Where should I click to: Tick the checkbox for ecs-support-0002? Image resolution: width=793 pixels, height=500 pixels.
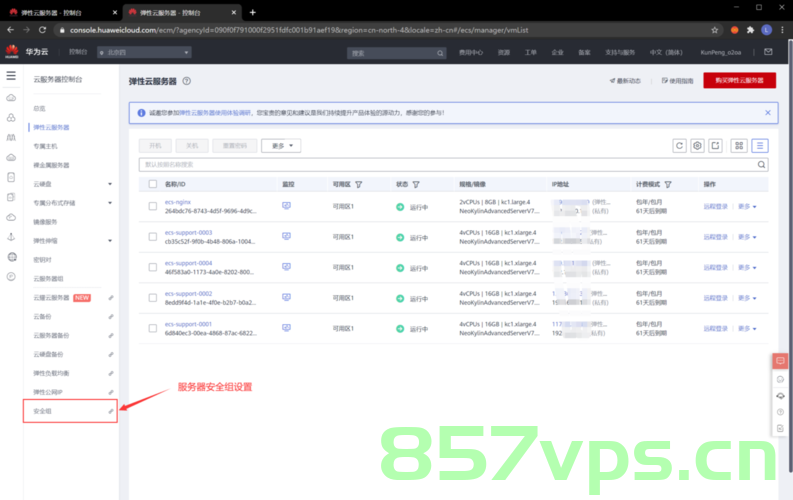(153, 298)
